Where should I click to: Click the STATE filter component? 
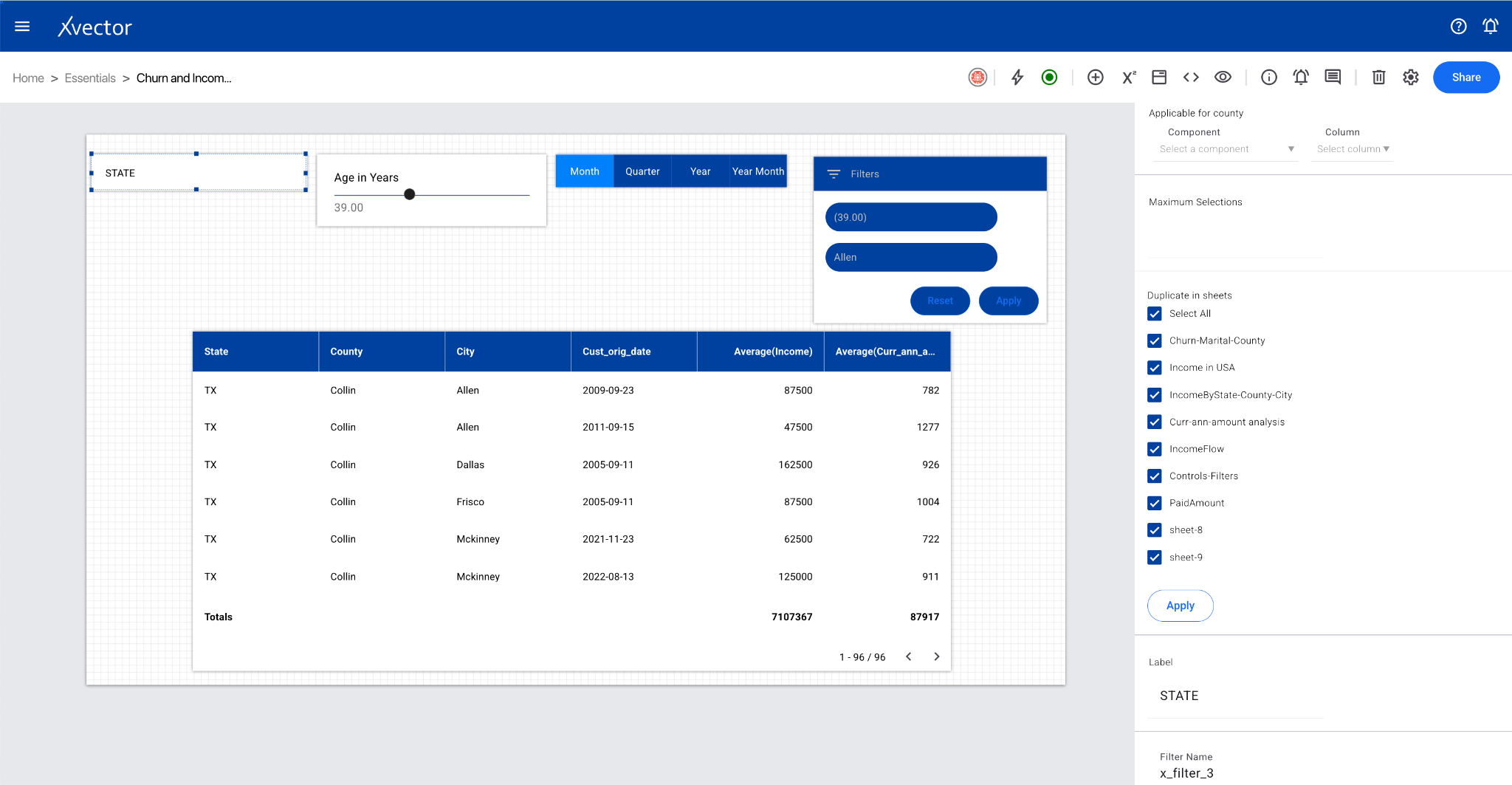(x=199, y=173)
